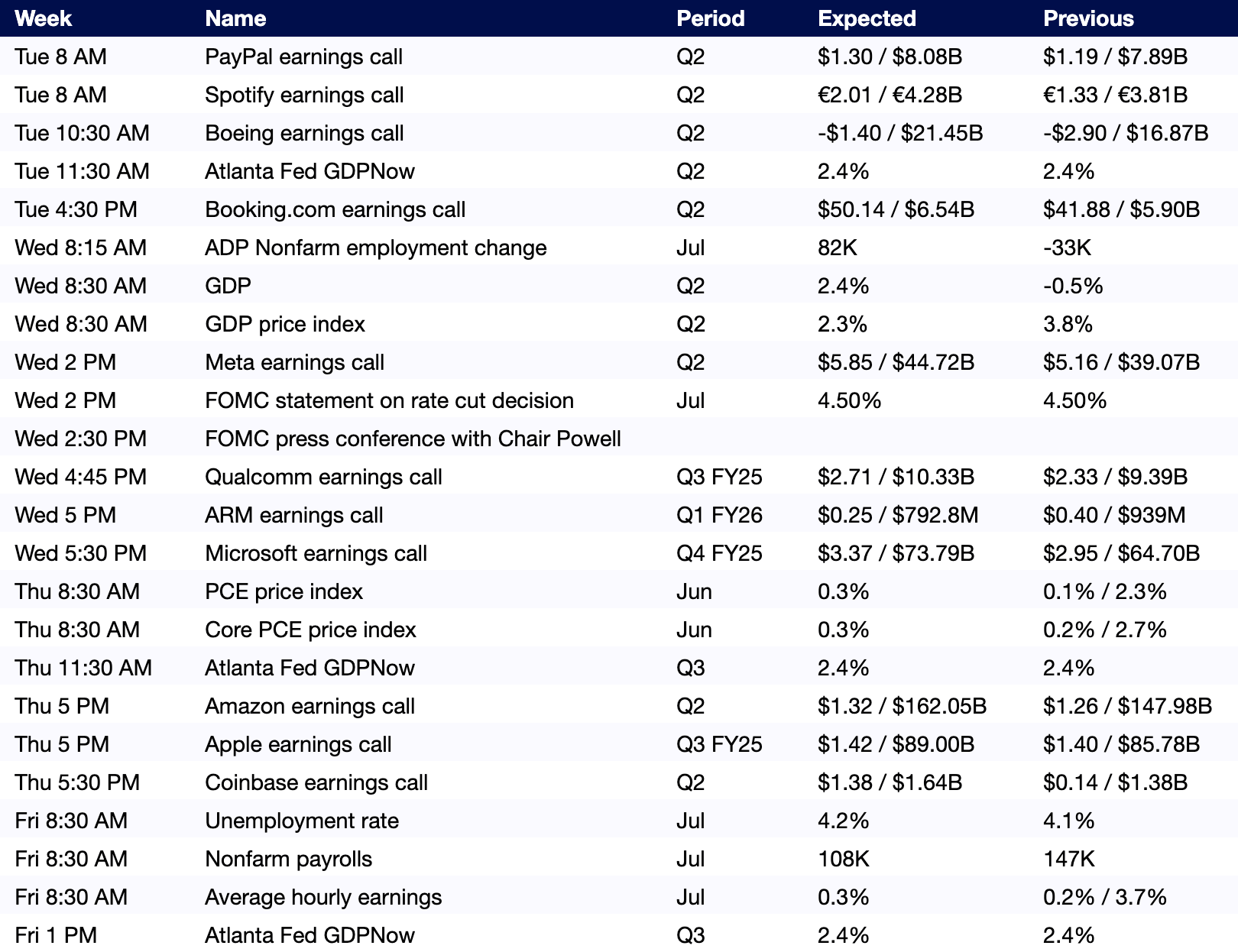Select Coinbase earnings call name
This screenshot has height=952, width=1238.
click(x=316, y=782)
